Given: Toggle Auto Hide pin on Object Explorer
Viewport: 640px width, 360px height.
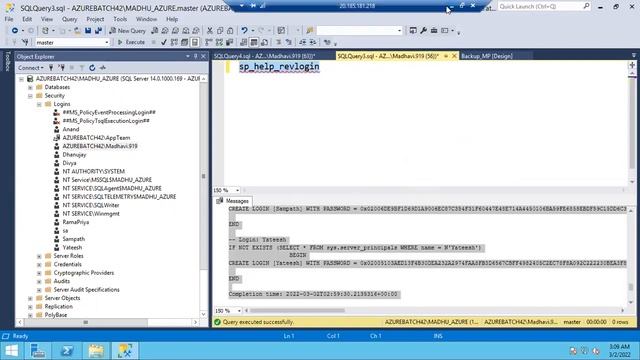Looking at the screenshot, I should 196,56.
